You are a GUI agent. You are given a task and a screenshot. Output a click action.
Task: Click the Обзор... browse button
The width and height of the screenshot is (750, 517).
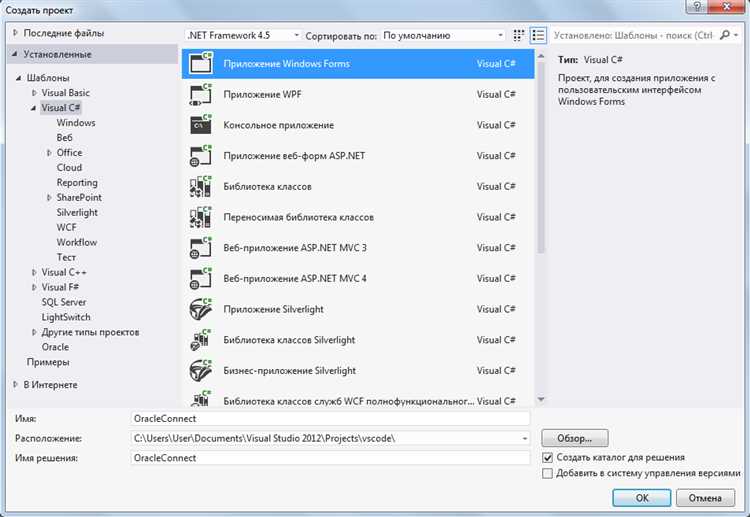click(575, 438)
